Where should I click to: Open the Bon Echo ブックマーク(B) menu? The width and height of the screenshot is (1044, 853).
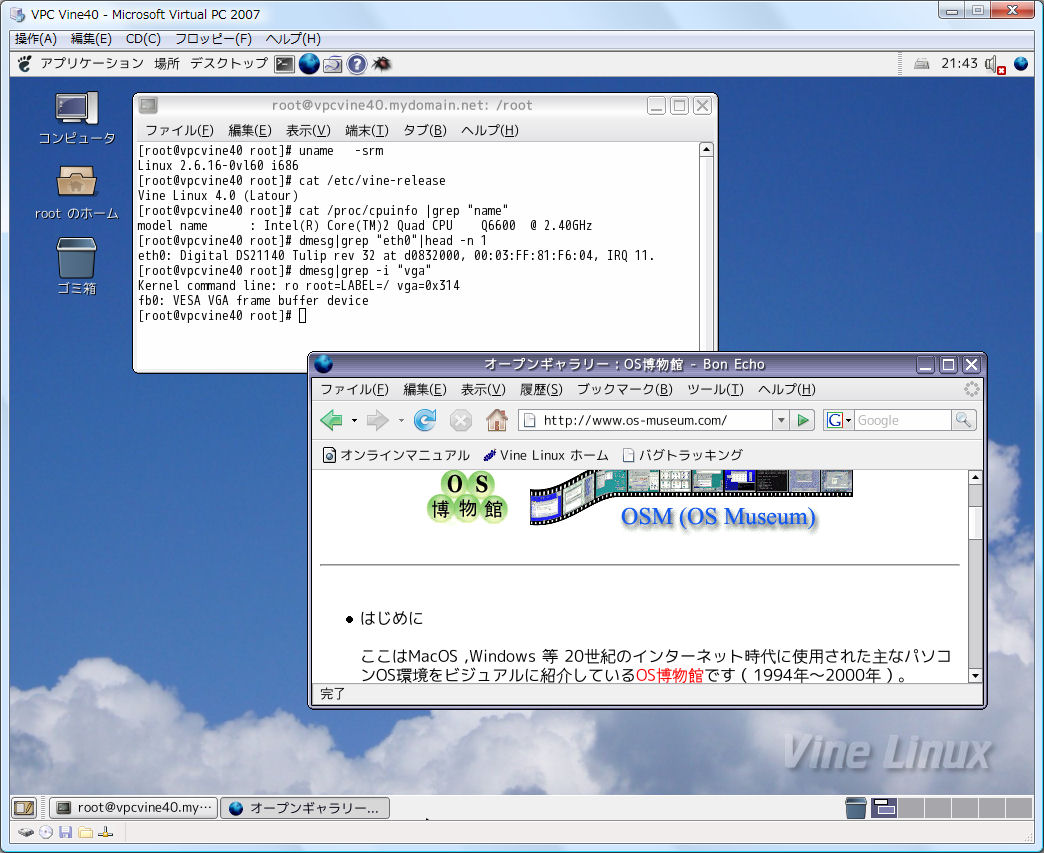point(624,390)
